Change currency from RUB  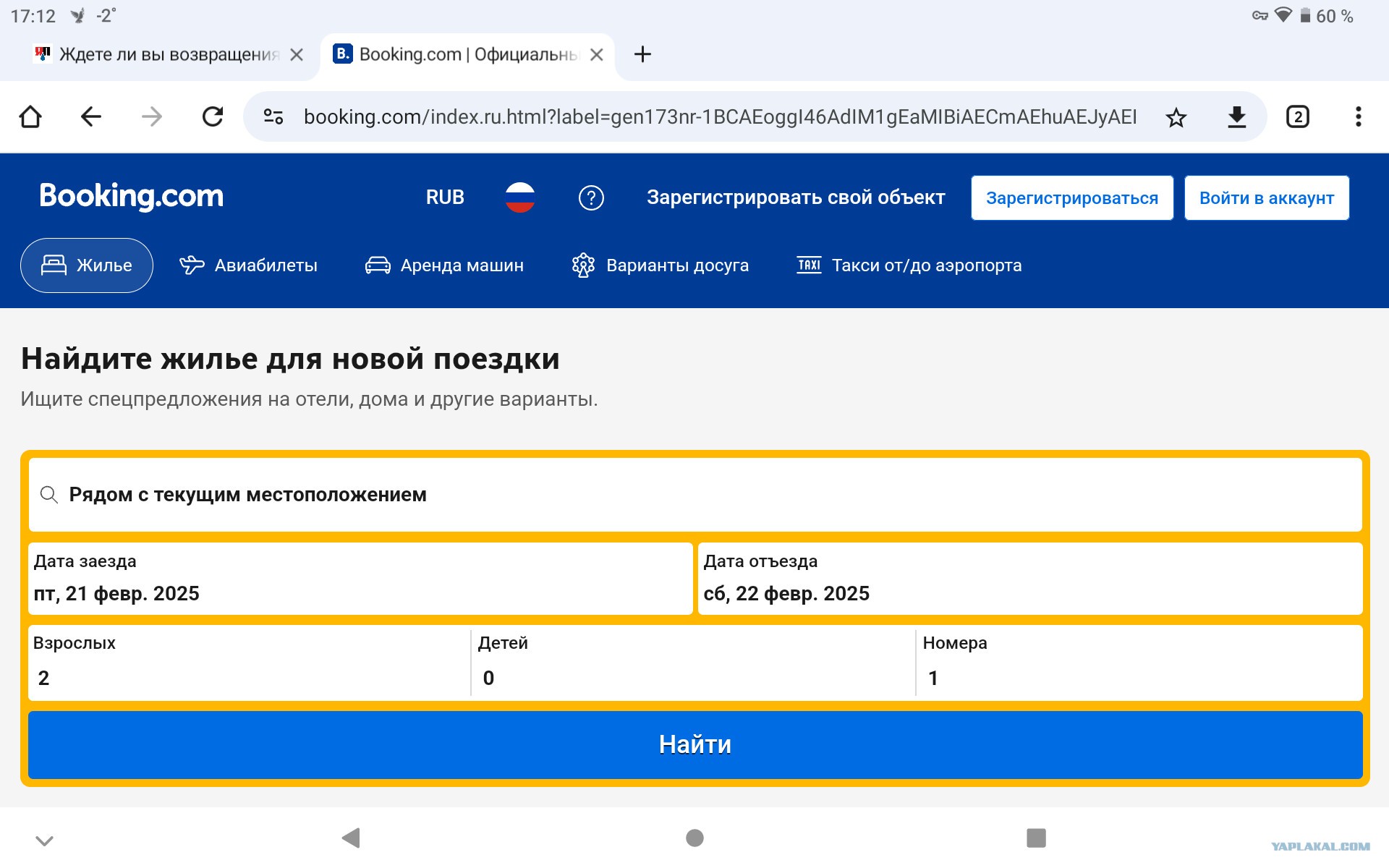(445, 197)
